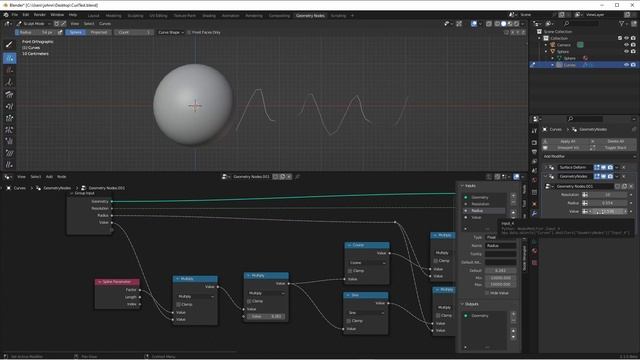The image size is (640, 360).
Task: Toggle Clamp on the Cosine node
Action: pyautogui.click(x=350, y=271)
